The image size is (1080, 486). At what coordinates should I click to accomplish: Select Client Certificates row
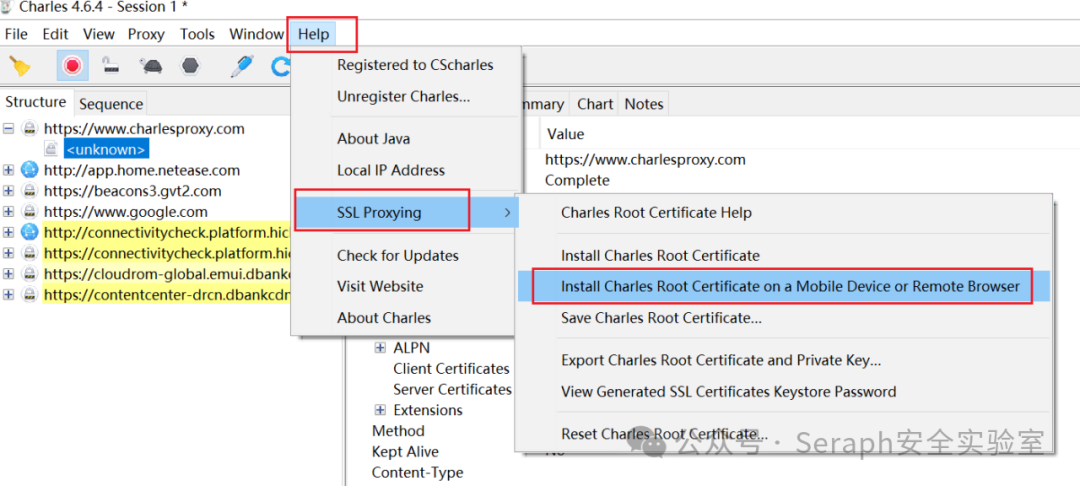pyautogui.click(x=451, y=369)
